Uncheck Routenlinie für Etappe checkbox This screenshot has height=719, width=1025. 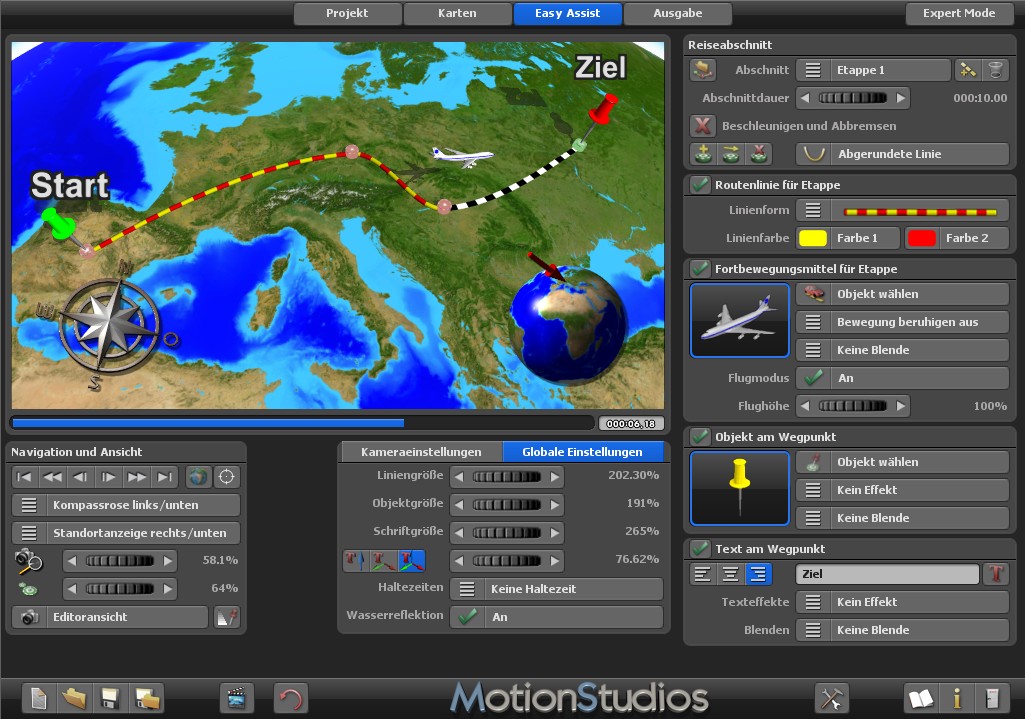(700, 185)
